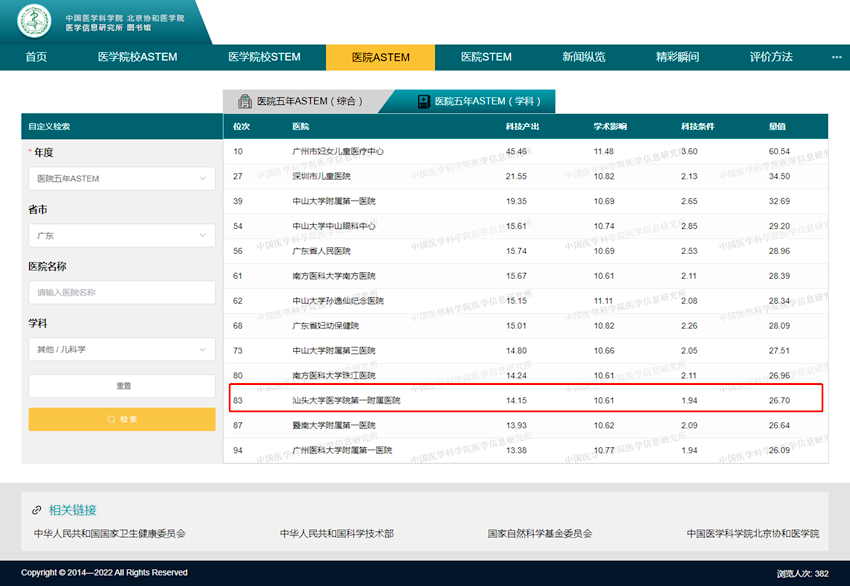This screenshot has height=586, width=850.
Task: Click the 科技产出 column header
Action: coord(523,126)
